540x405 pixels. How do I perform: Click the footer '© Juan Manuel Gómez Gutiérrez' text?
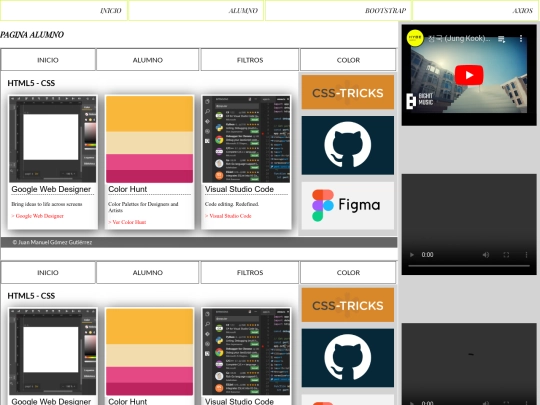52,242
